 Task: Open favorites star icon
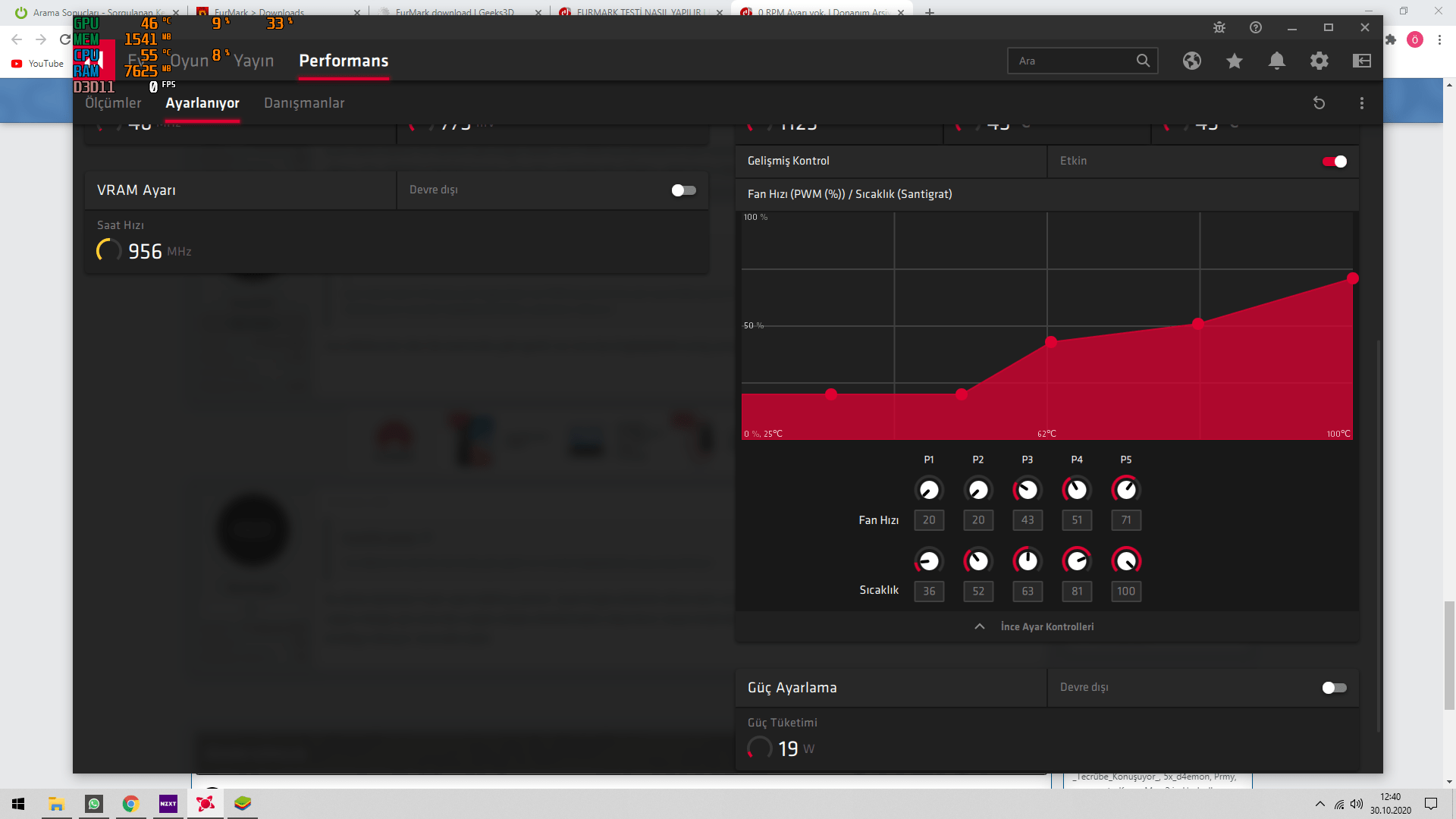click(1235, 61)
